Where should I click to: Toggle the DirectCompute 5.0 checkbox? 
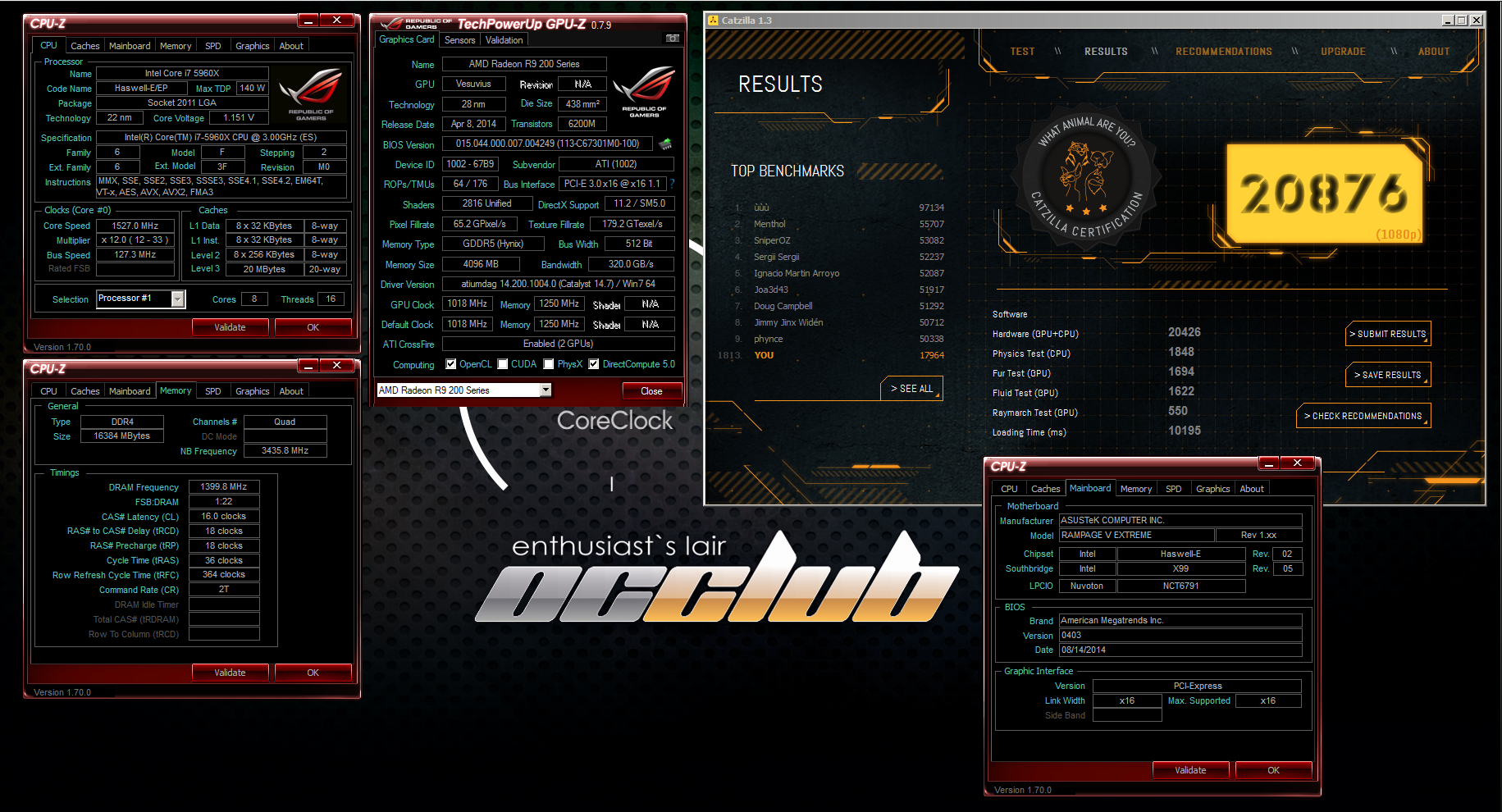pos(594,364)
